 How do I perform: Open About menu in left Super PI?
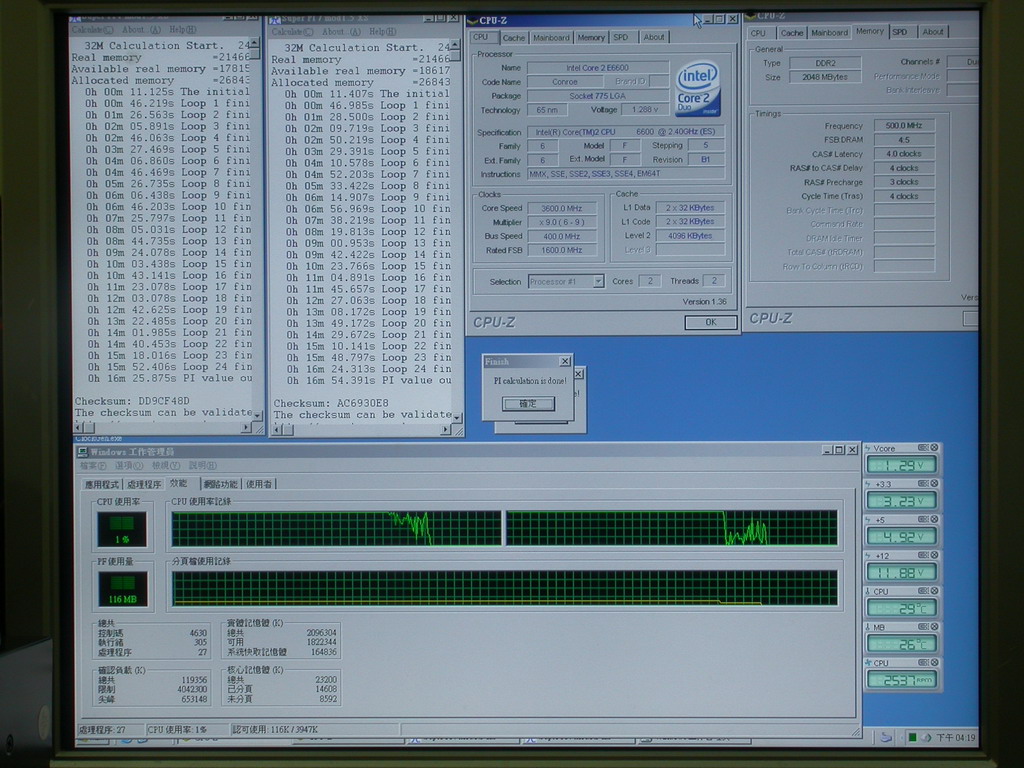[141, 29]
